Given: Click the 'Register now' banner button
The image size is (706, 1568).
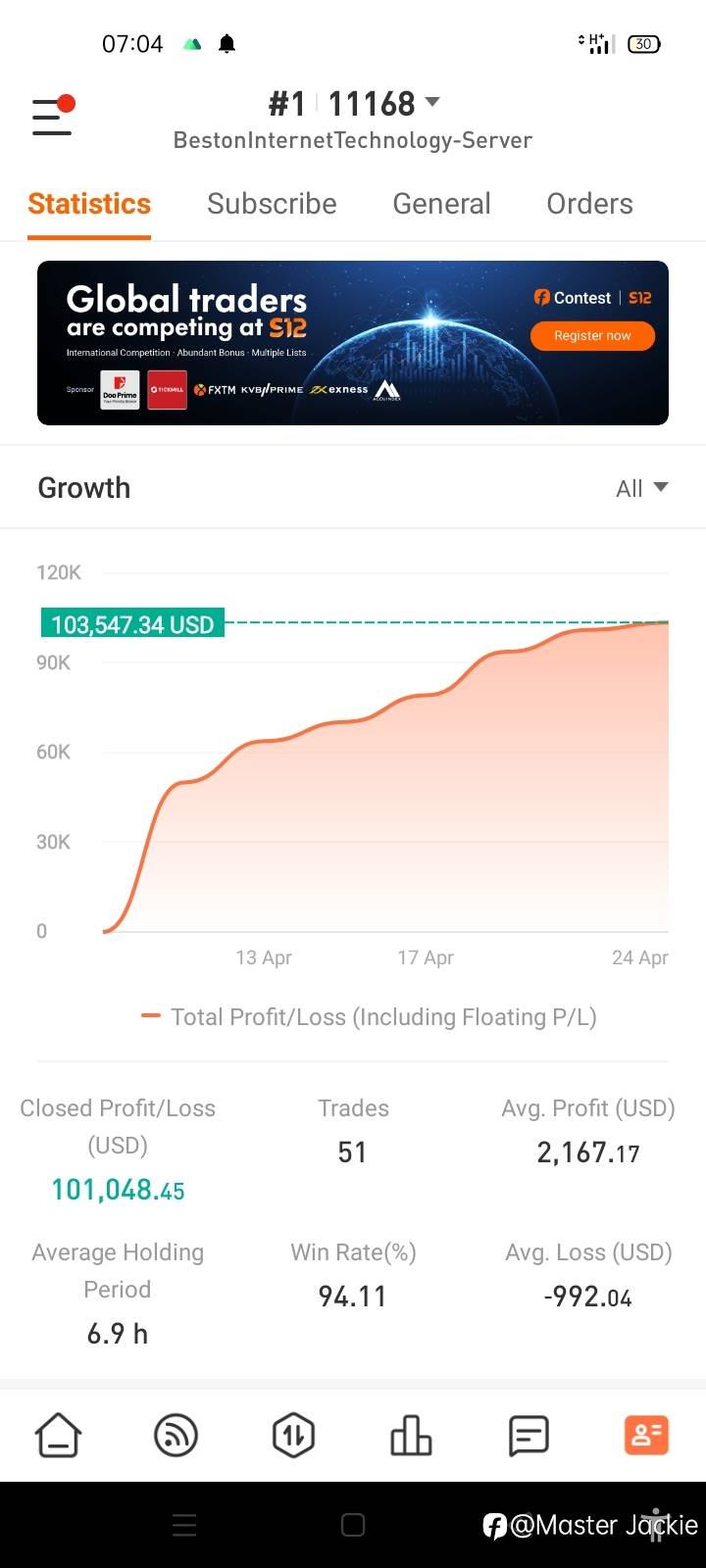Looking at the screenshot, I should pos(592,336).
